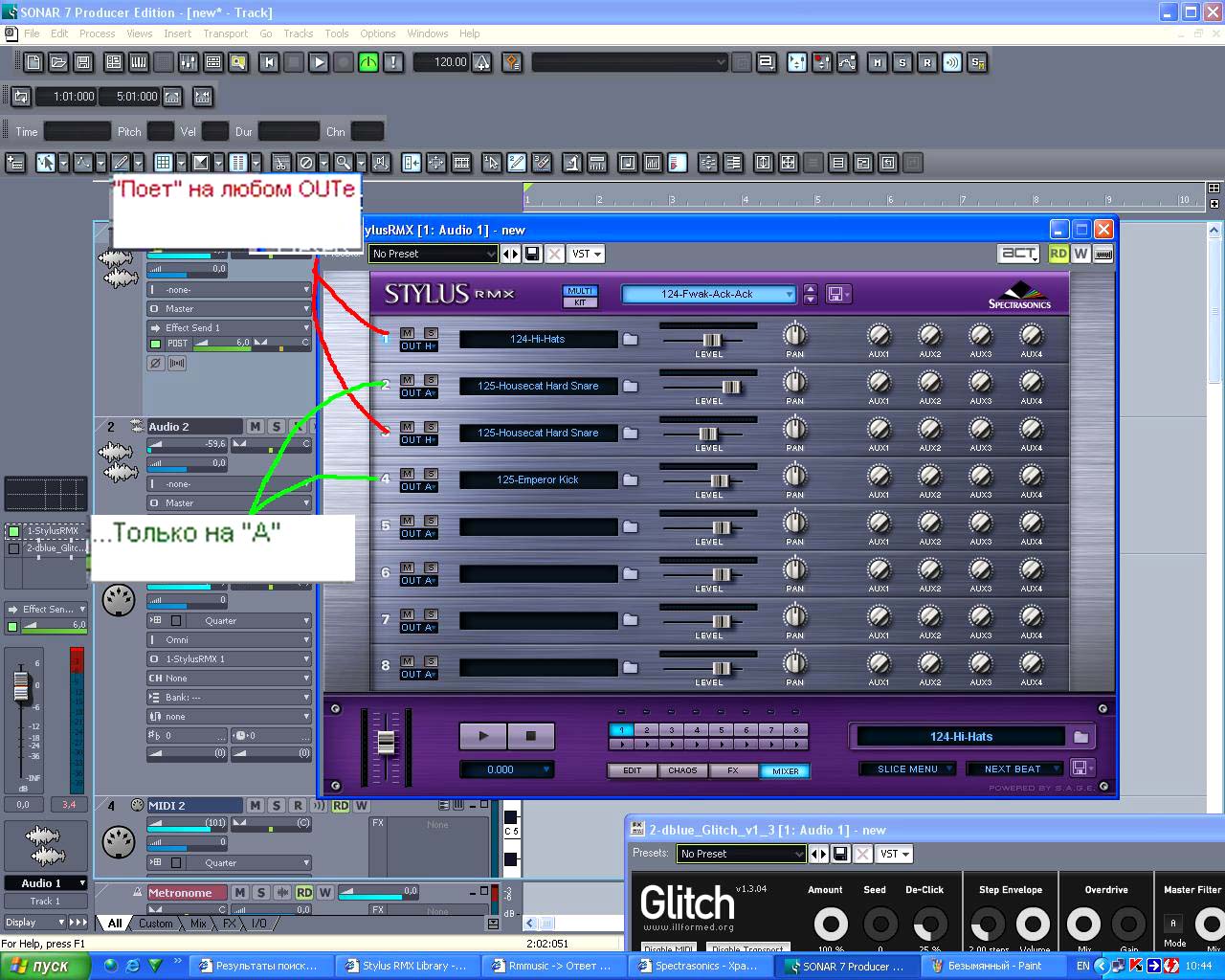Screen dimensions: 1225x980
Task: Play the groove in Stylus RMX
Action: pyautogui.click(x=483, y=736)
